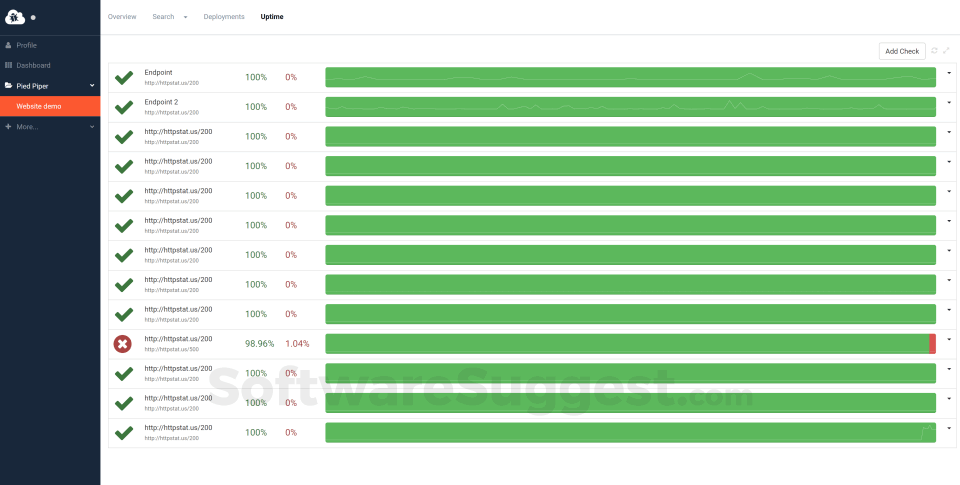Viewport: 960px width, 485px height.
Task: Open the options dropdown for Endpoint row
Action: pos(948,73)
